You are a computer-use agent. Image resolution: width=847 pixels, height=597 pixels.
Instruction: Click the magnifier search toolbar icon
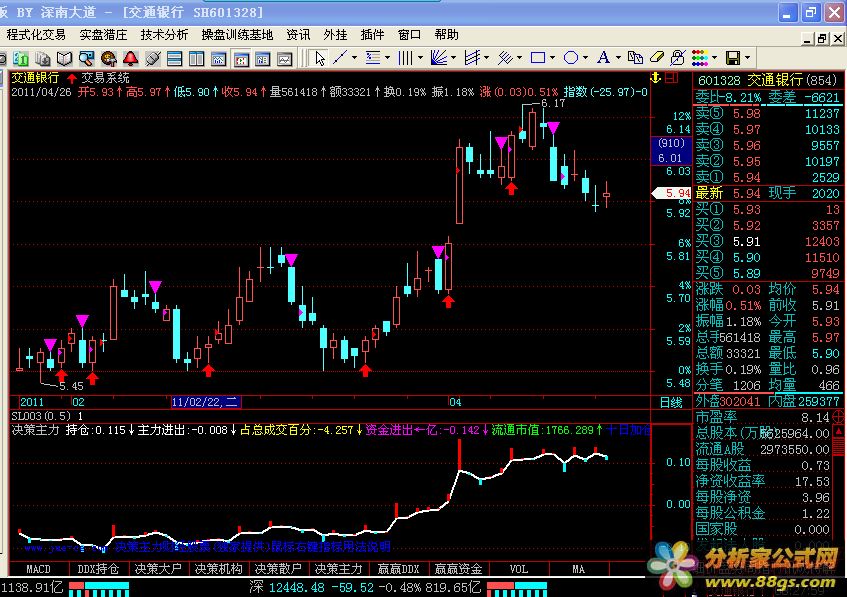86,58
